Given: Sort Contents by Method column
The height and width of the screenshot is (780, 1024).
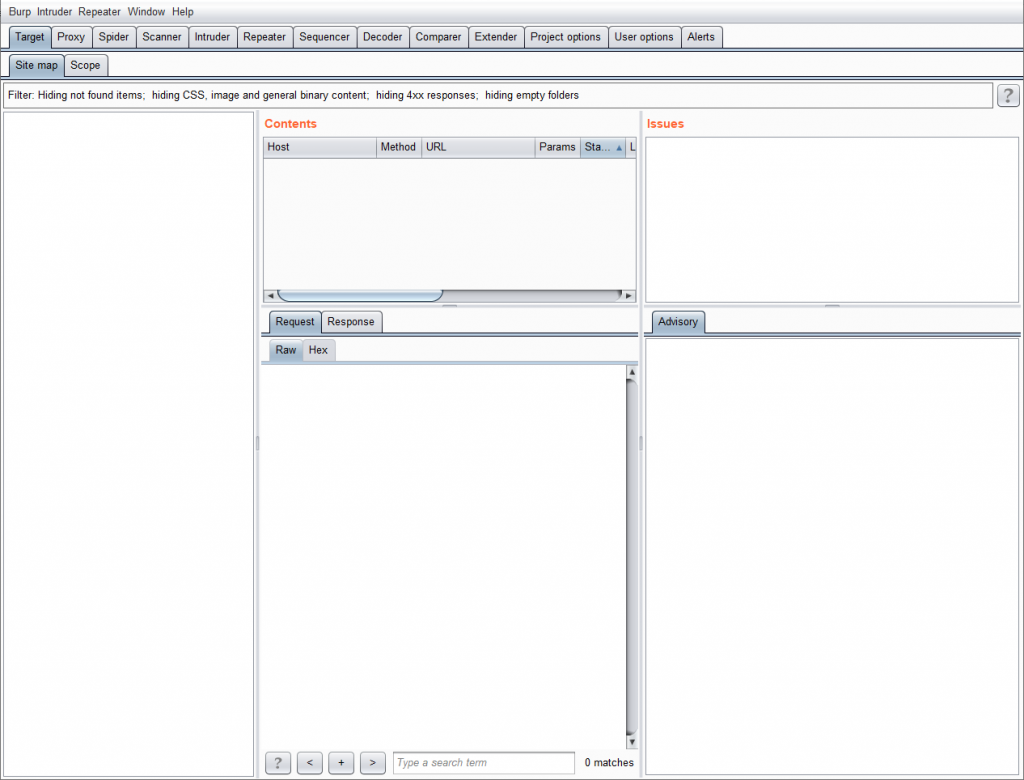Looking at the screenshot, I should (398, 147).
